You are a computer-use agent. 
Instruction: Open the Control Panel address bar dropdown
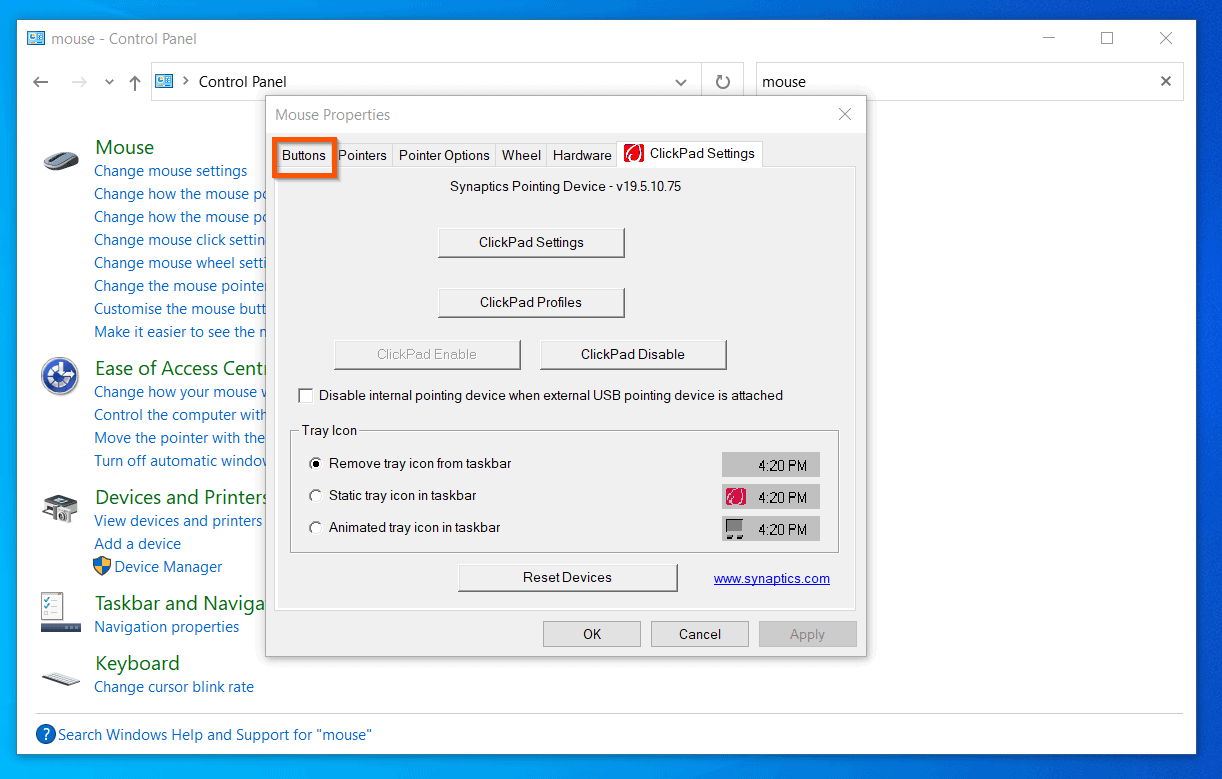click(x=681, y=81)
